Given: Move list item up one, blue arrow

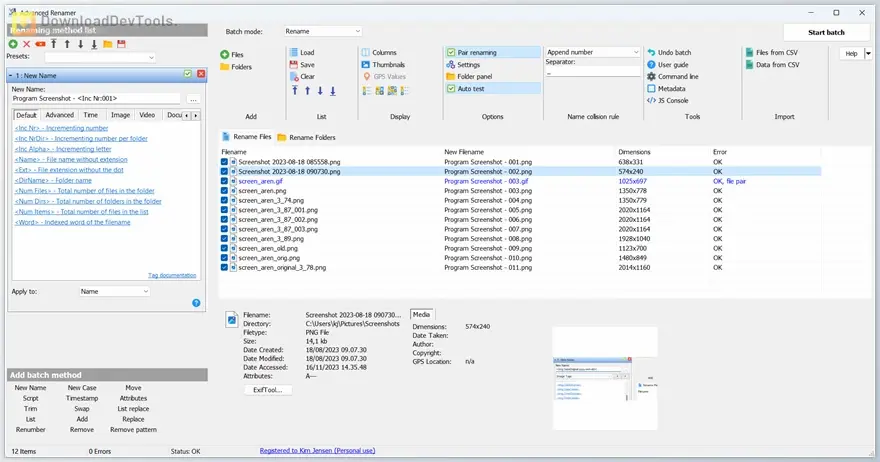Looking at the screenshot, I should [x=308, y=91].
